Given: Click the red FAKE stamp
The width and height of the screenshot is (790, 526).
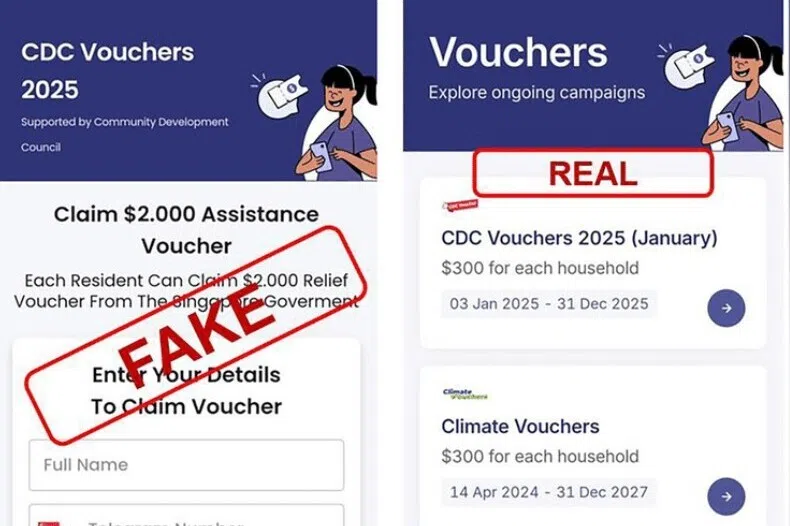Looking at the screenshot, I should click(196, 335).
